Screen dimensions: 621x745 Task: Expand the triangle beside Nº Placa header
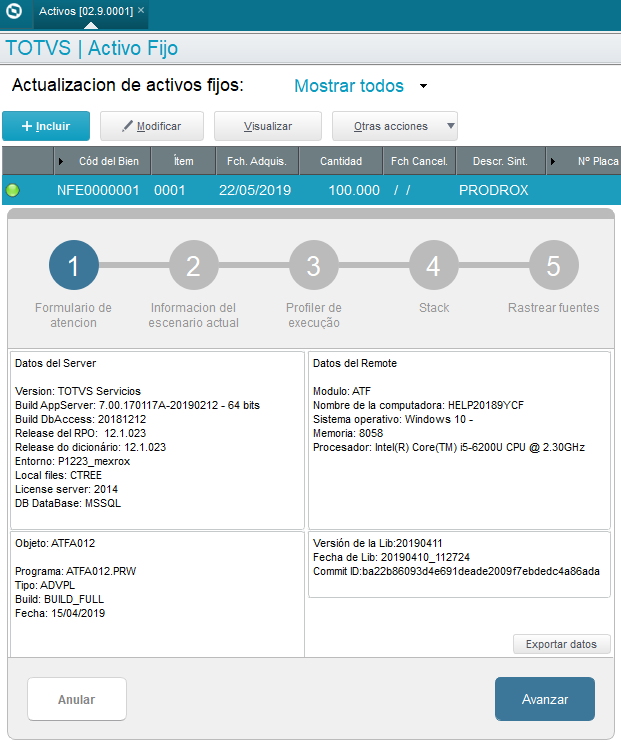pos(553,162)
